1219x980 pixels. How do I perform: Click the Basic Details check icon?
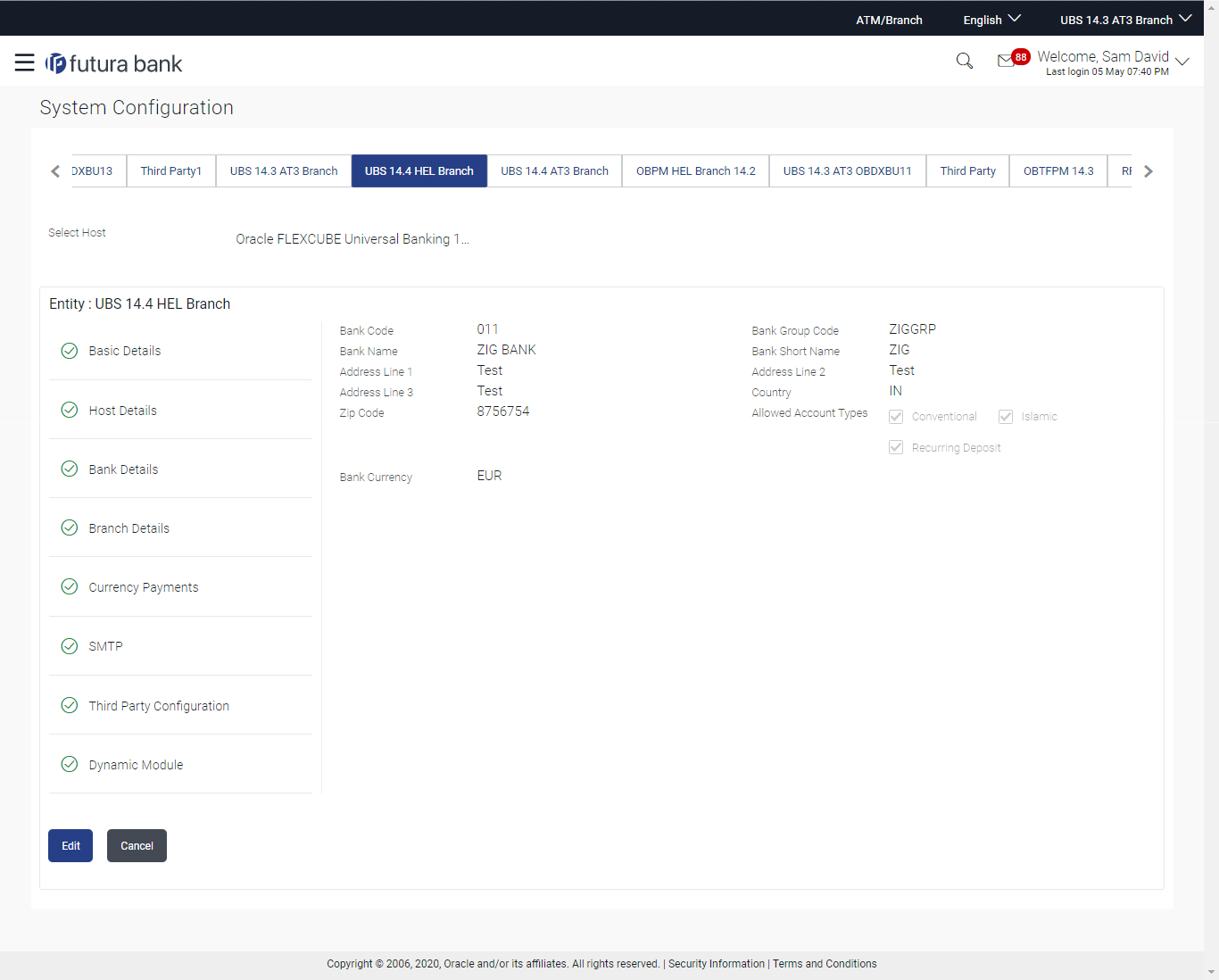click(70, 351)
